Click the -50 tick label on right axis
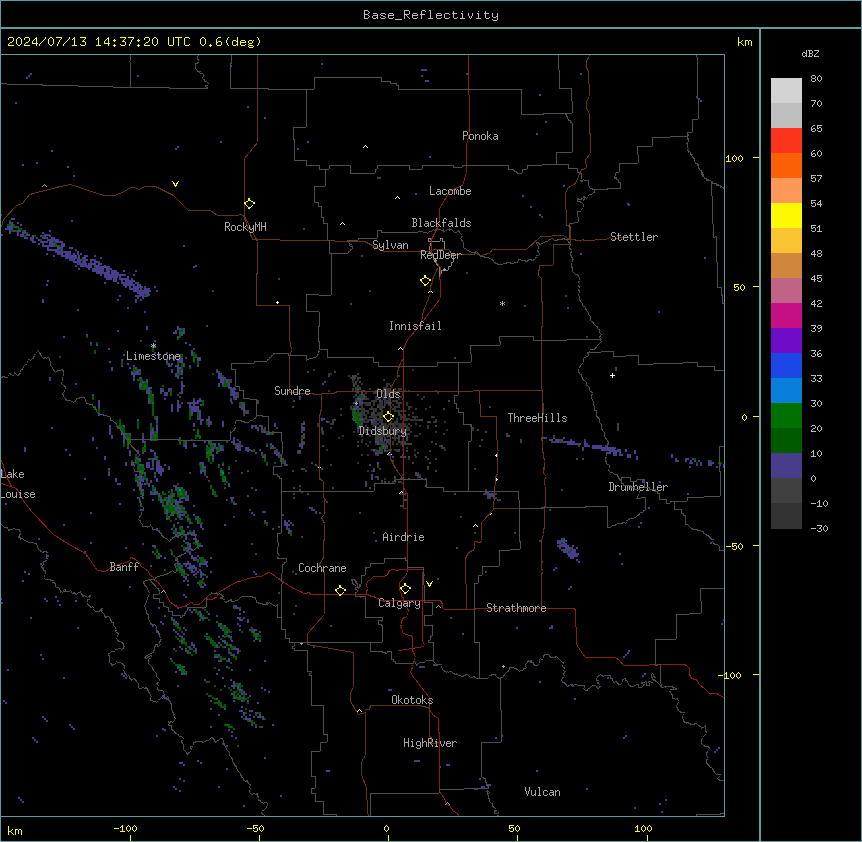This screenshot has height=842, width=862. tap(734, 546)
